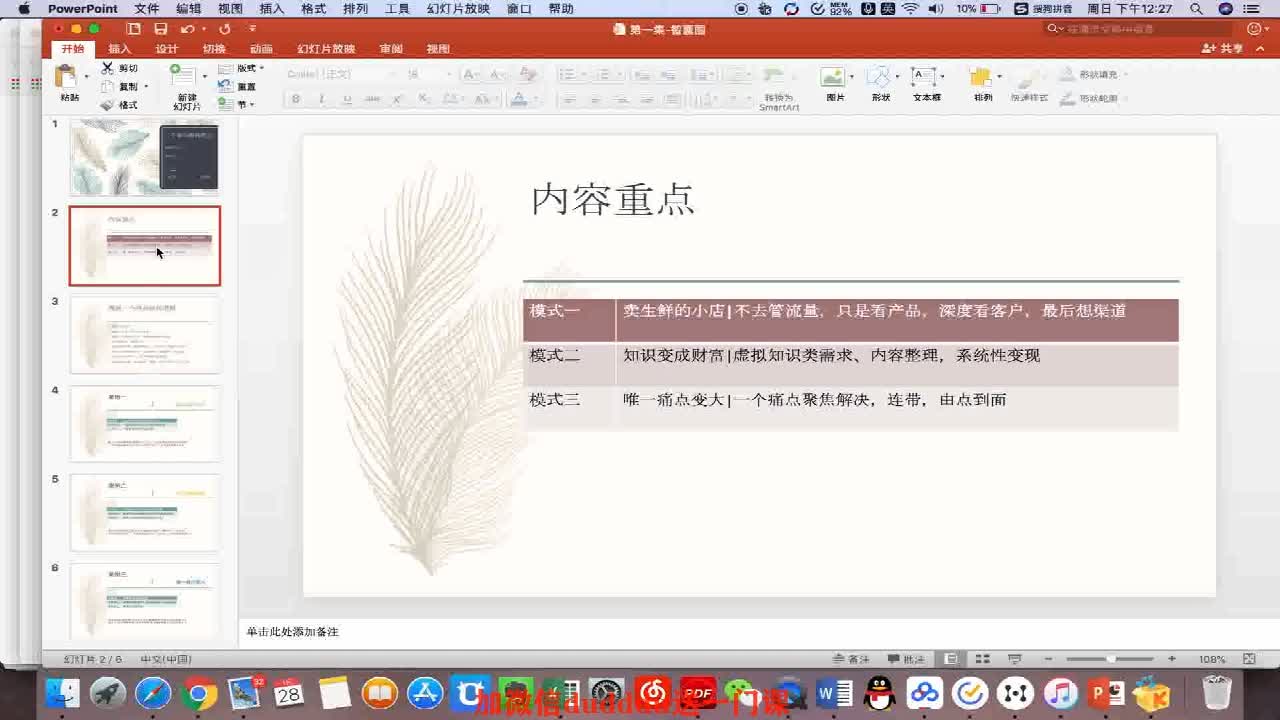Click the 批注 comments icon in status bar
Image resolution: width=1280 pixels, height=720 pixels.
(x=907, y=658)
